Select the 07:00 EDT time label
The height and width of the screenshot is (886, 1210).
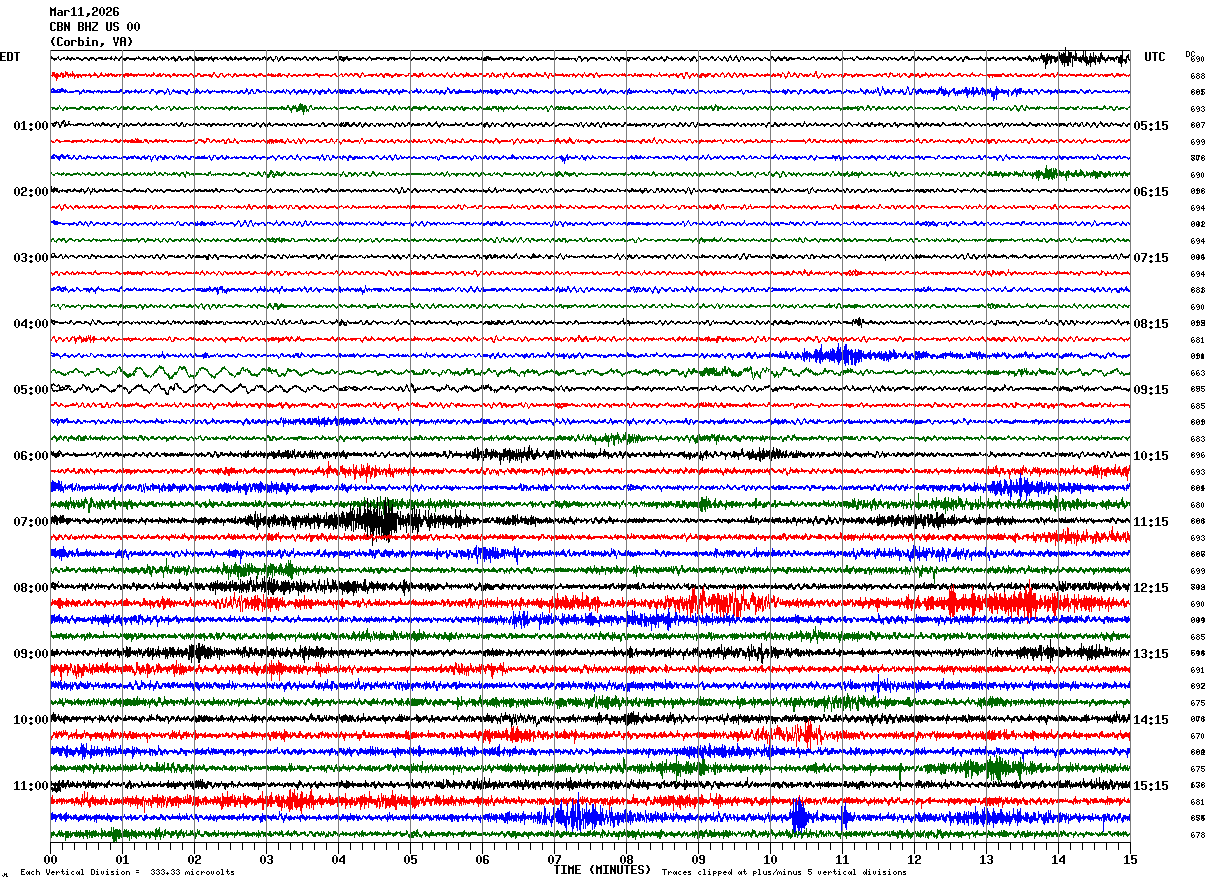click(x=31, y=522)
